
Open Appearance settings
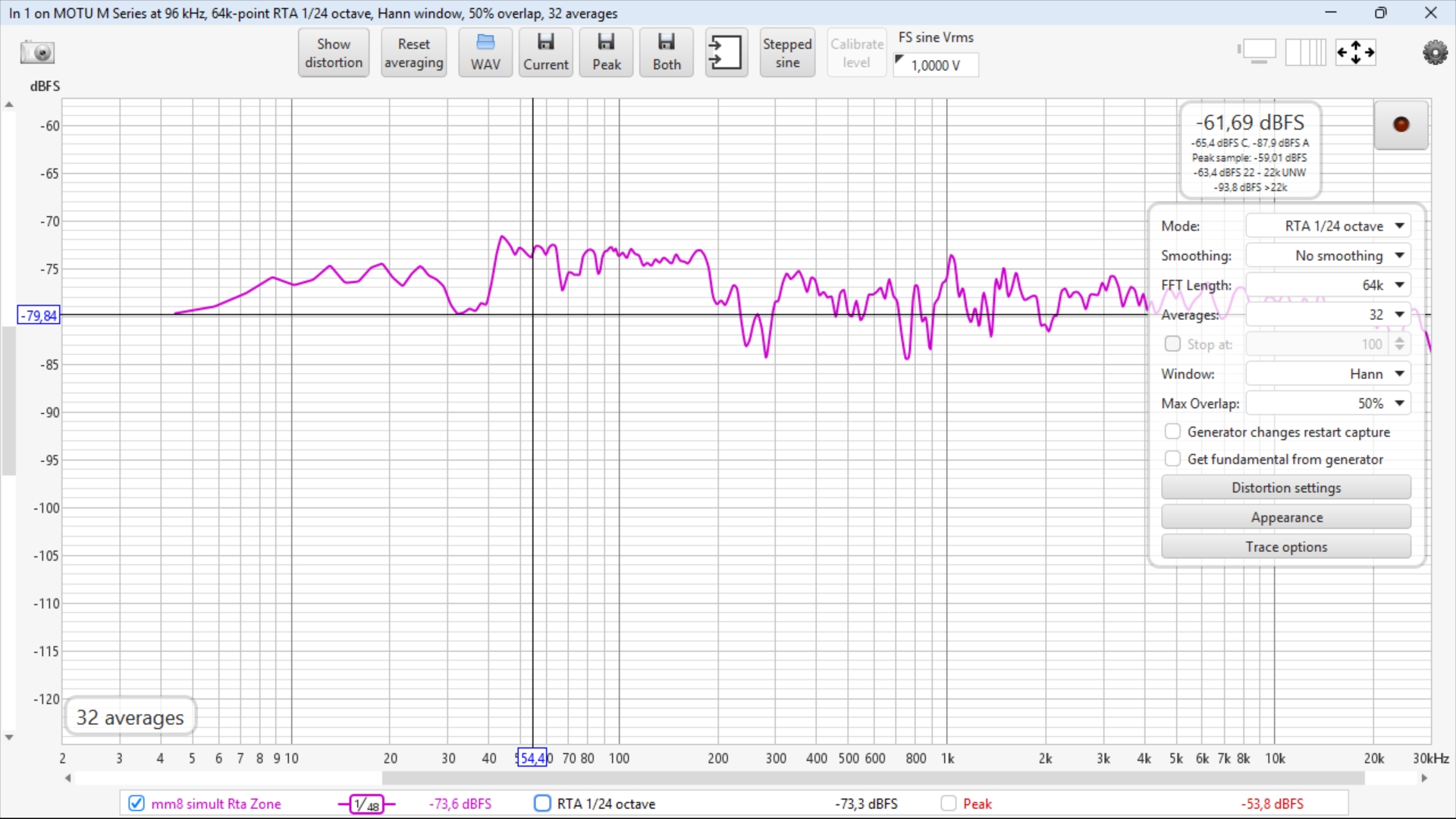[x=1286, y=517]
